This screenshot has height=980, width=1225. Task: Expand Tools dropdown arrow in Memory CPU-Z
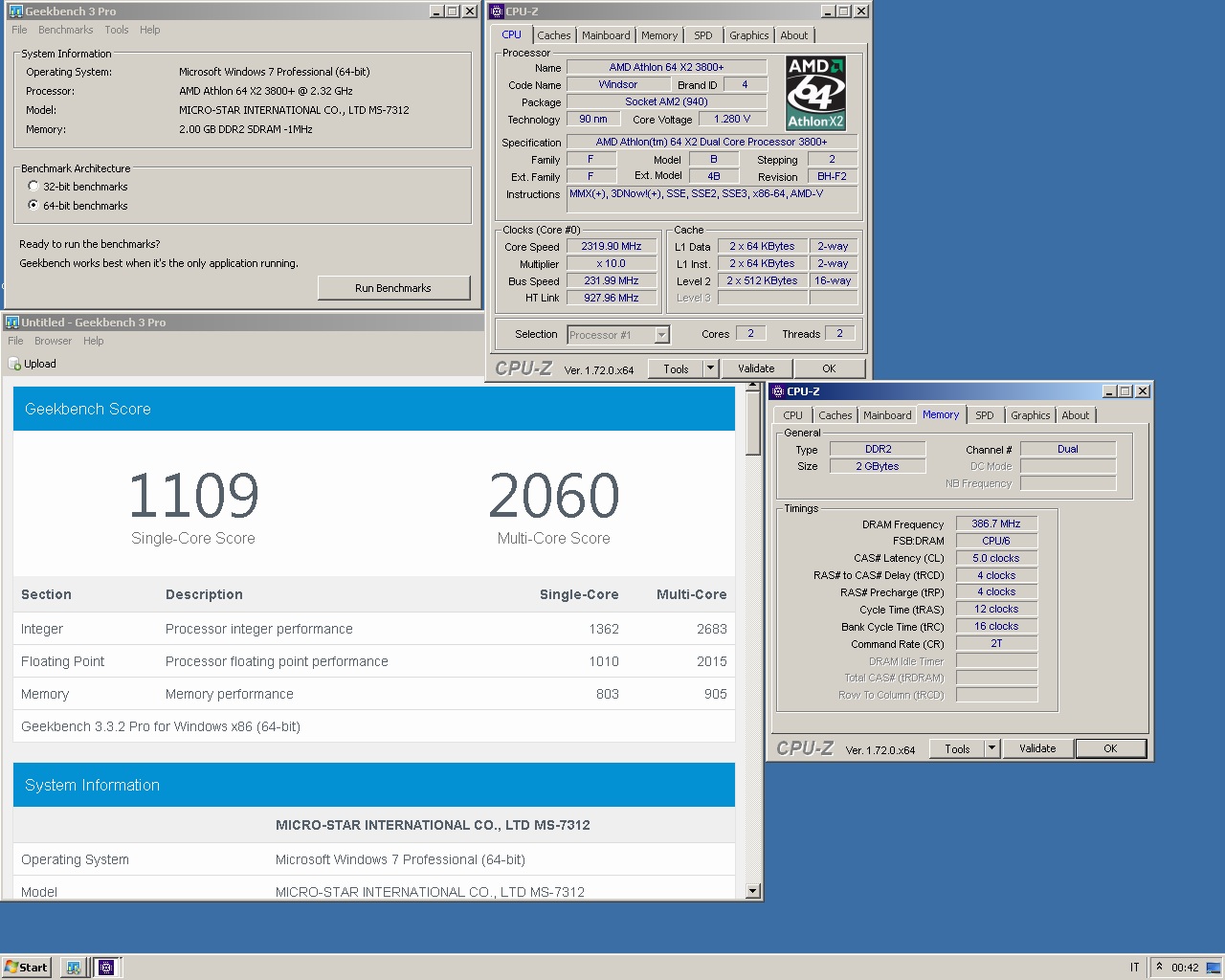[991, 748]
